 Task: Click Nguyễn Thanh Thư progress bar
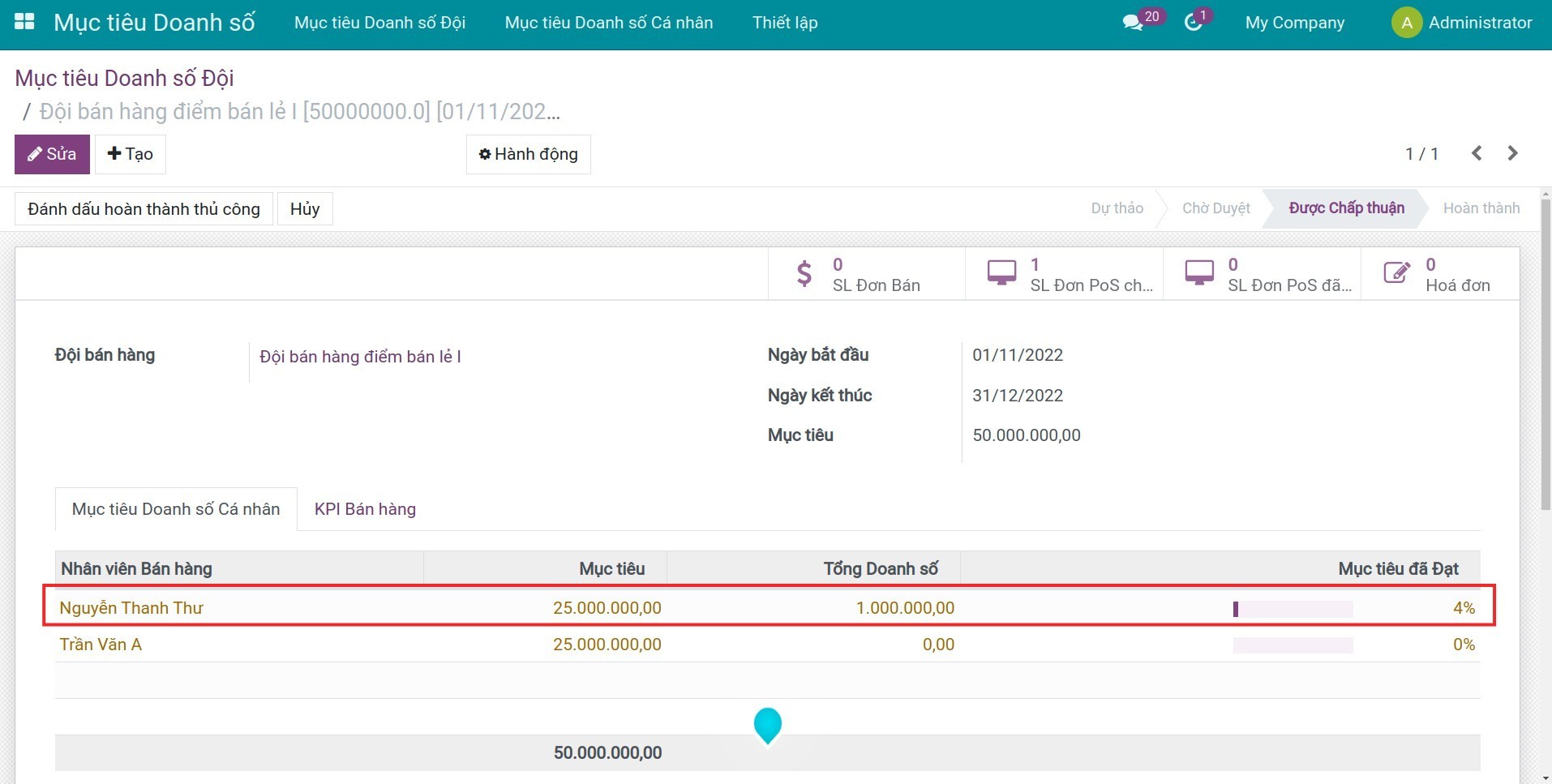(1293, 609)
